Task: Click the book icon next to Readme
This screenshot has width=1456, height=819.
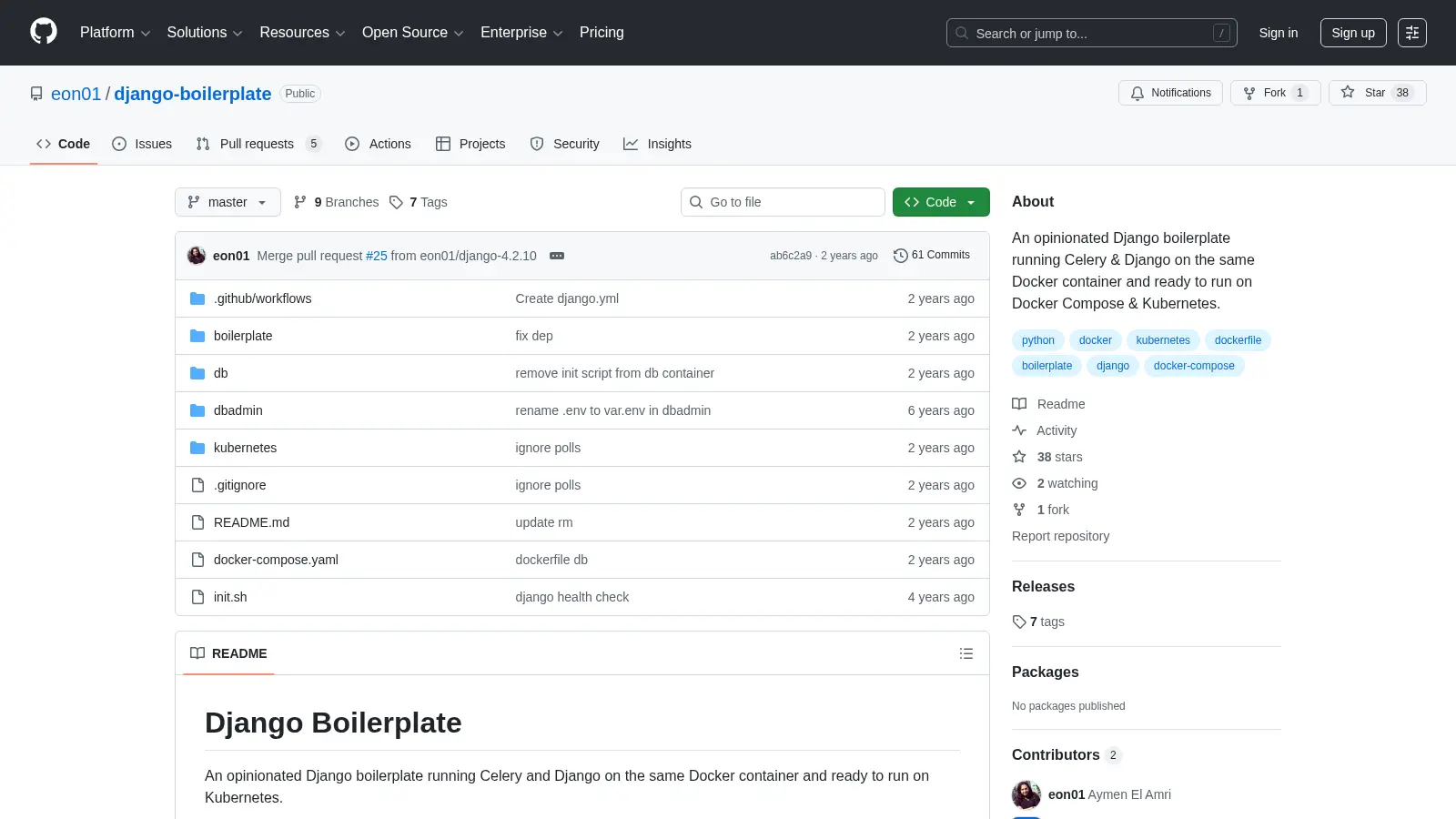Action: [x=1019, y=404]
